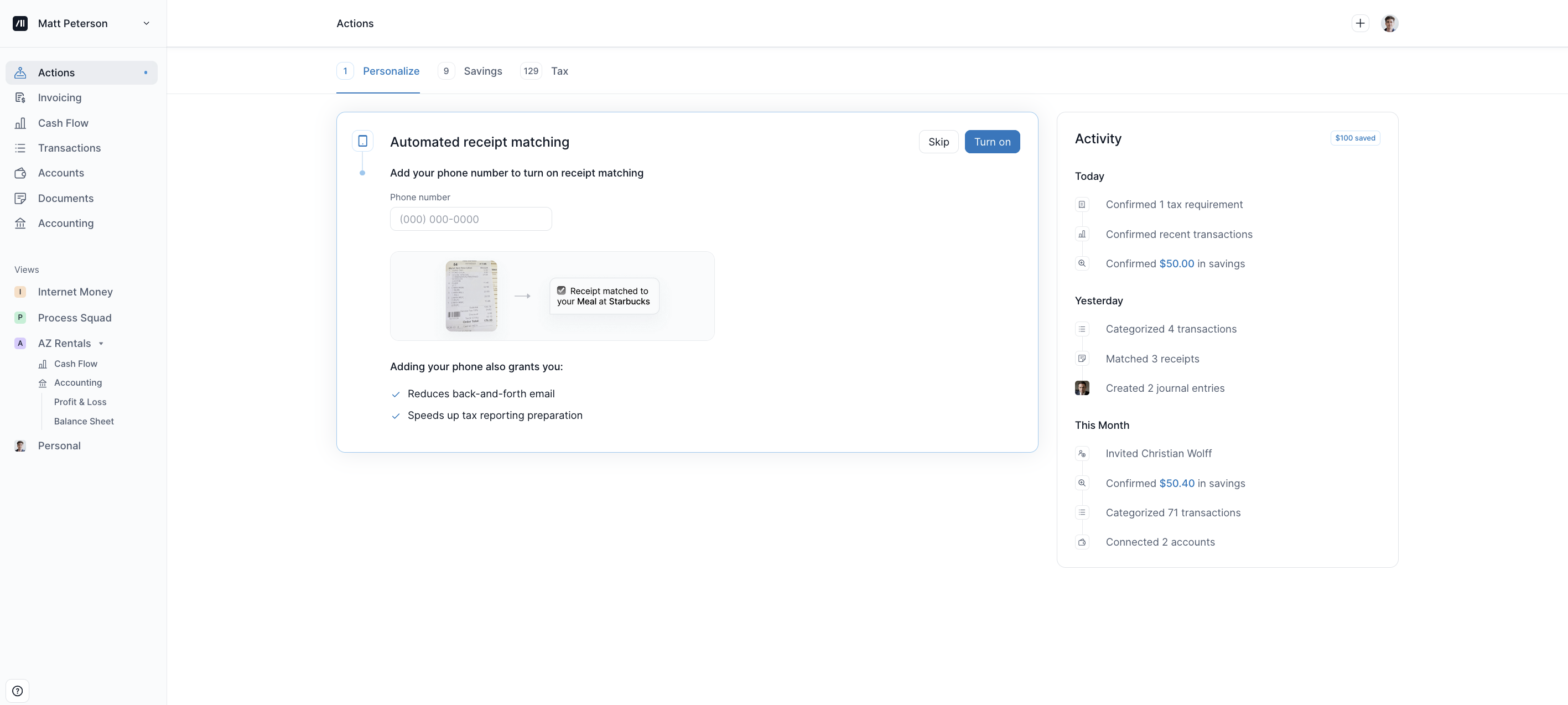Image resolution: width=1568 pixels, height=705 pixels.
Task: Collapse the AZ Rentals view arrow
Action: (x=101, y=343)
